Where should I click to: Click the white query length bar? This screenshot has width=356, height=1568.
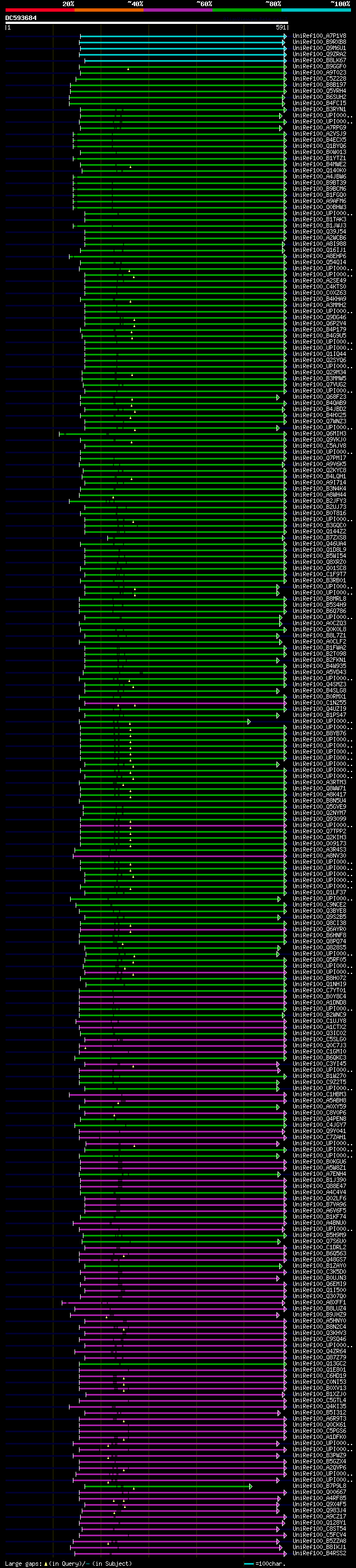click(146, 23)
